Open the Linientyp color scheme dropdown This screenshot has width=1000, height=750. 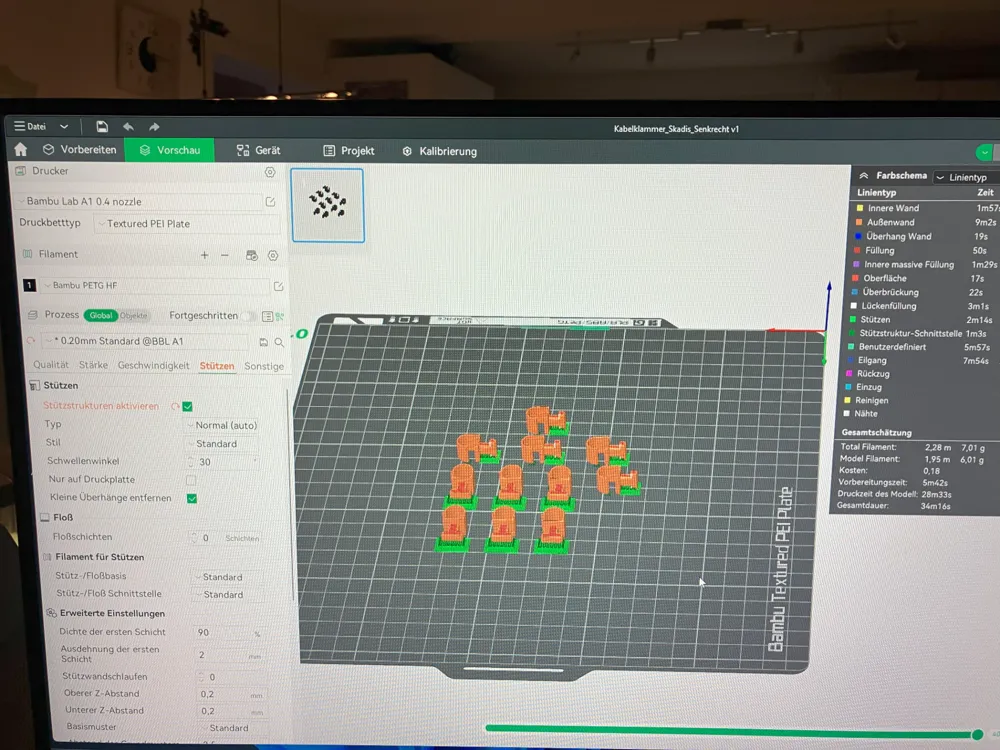point(966,177)
